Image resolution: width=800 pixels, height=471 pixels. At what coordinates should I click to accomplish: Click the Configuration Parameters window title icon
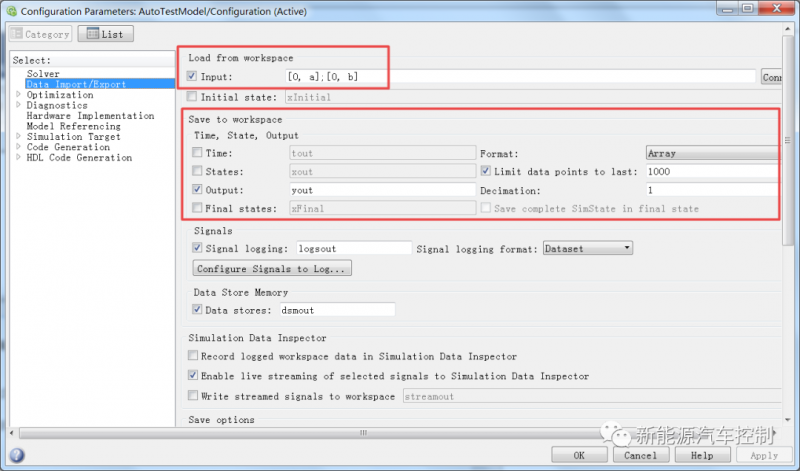(x=10, y=9)
